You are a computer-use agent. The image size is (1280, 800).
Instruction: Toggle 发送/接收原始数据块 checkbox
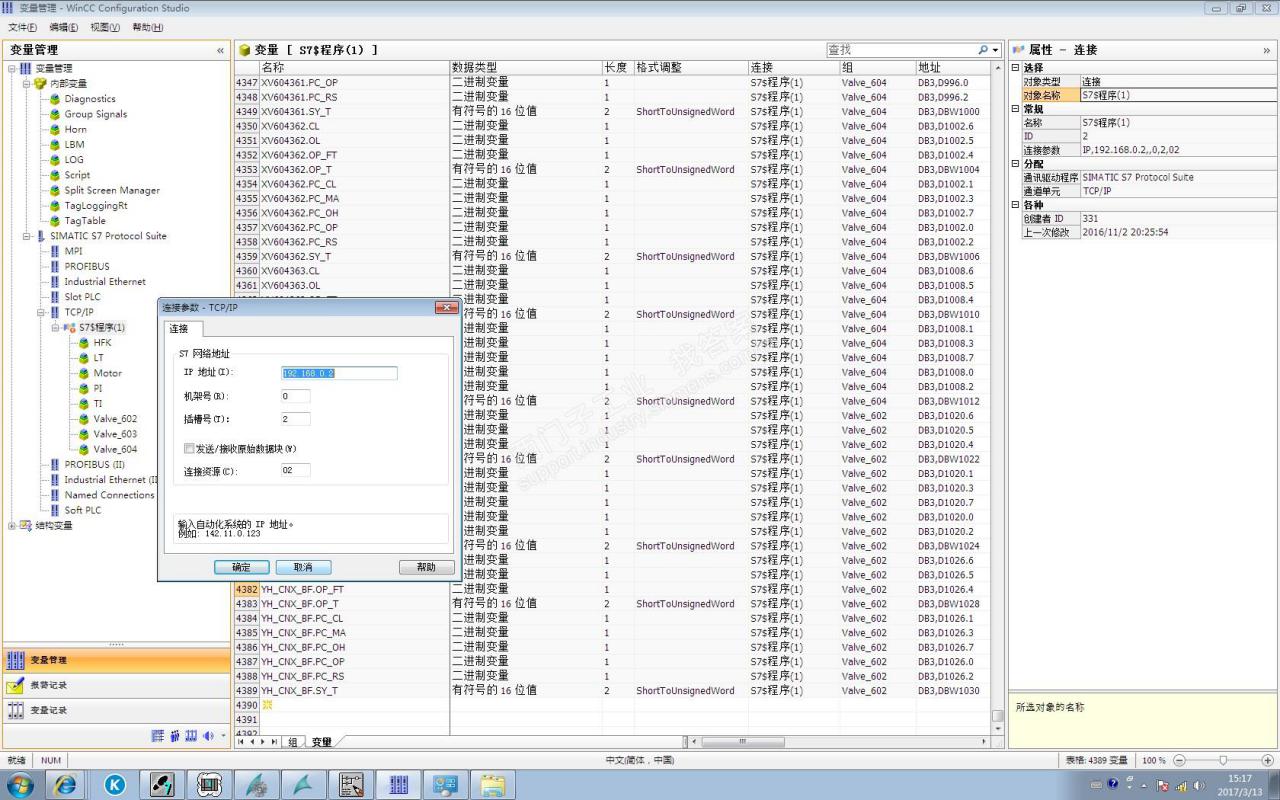(x=189, y=449)
